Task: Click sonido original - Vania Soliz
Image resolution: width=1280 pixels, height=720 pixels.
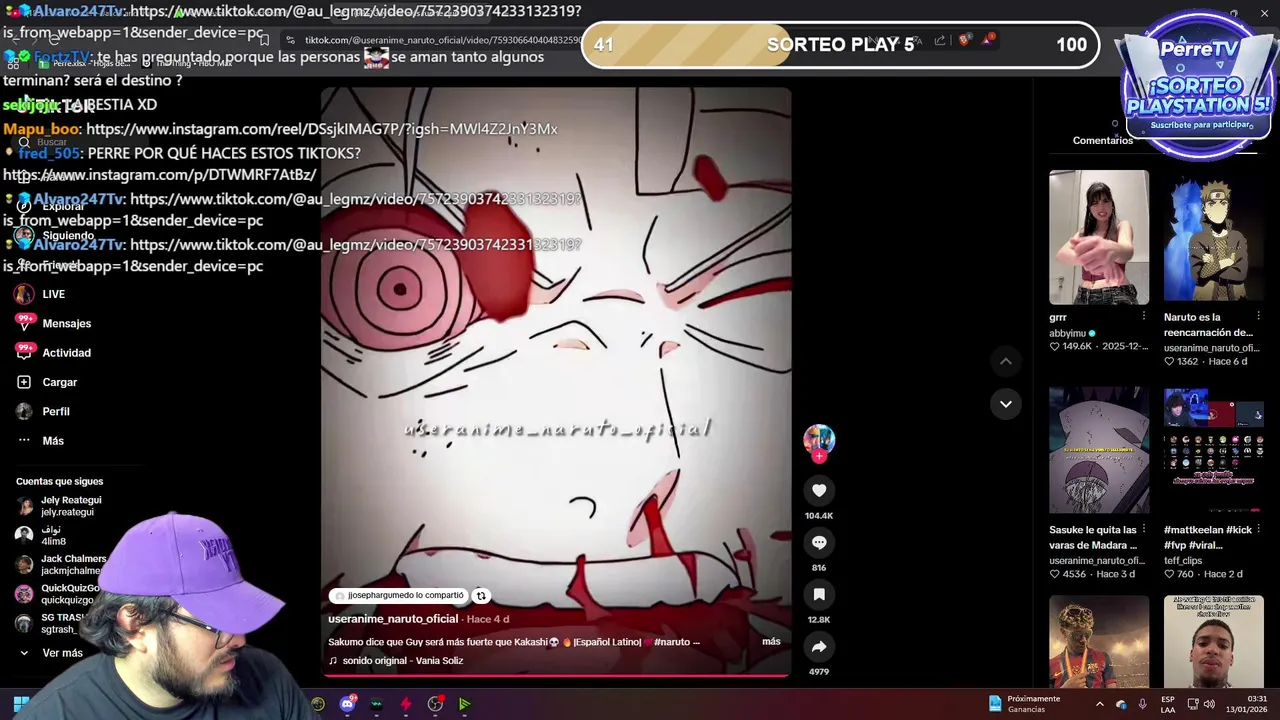Action: coord(402,661)
